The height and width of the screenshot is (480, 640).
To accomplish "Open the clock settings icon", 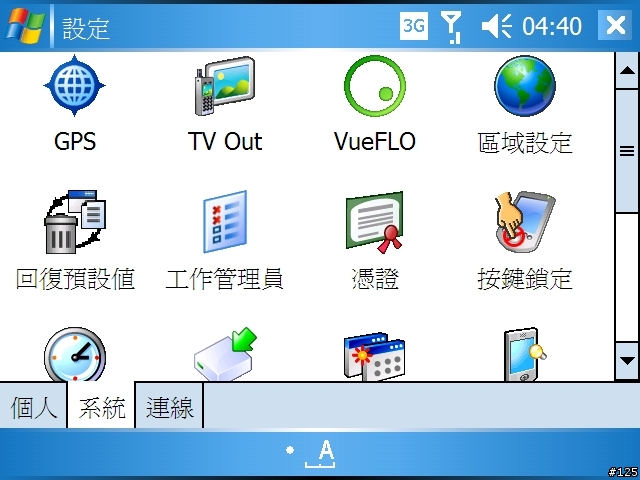I will click(x=75, y=354).
